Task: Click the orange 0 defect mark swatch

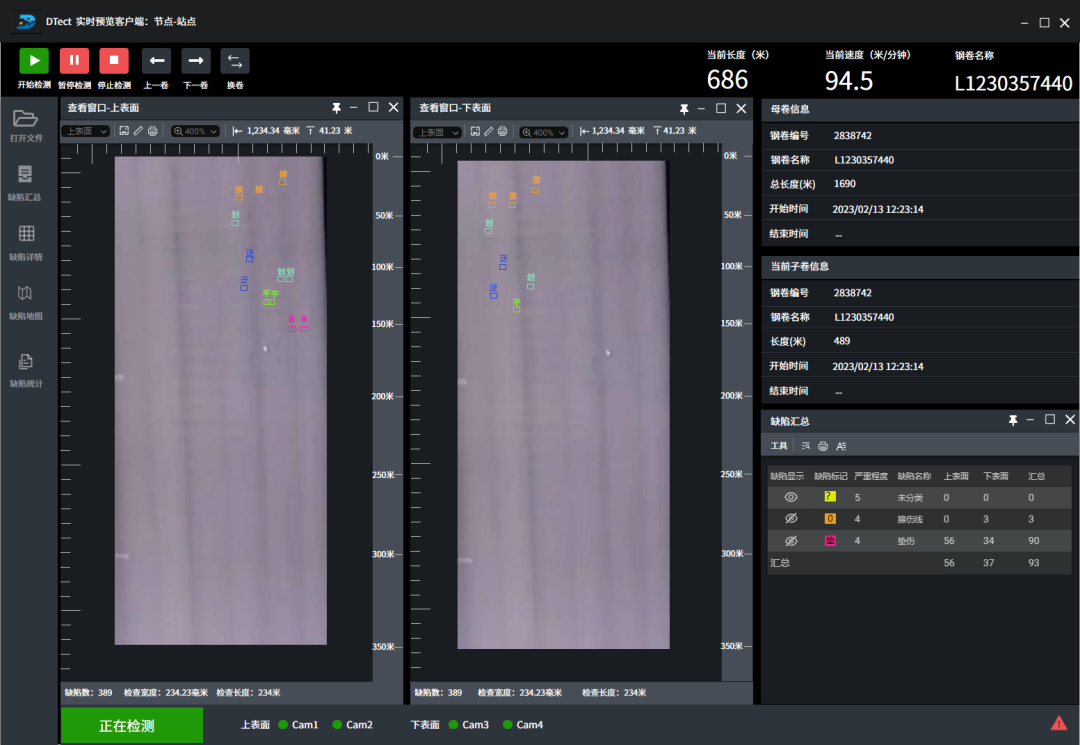Action: coord(830,518)
